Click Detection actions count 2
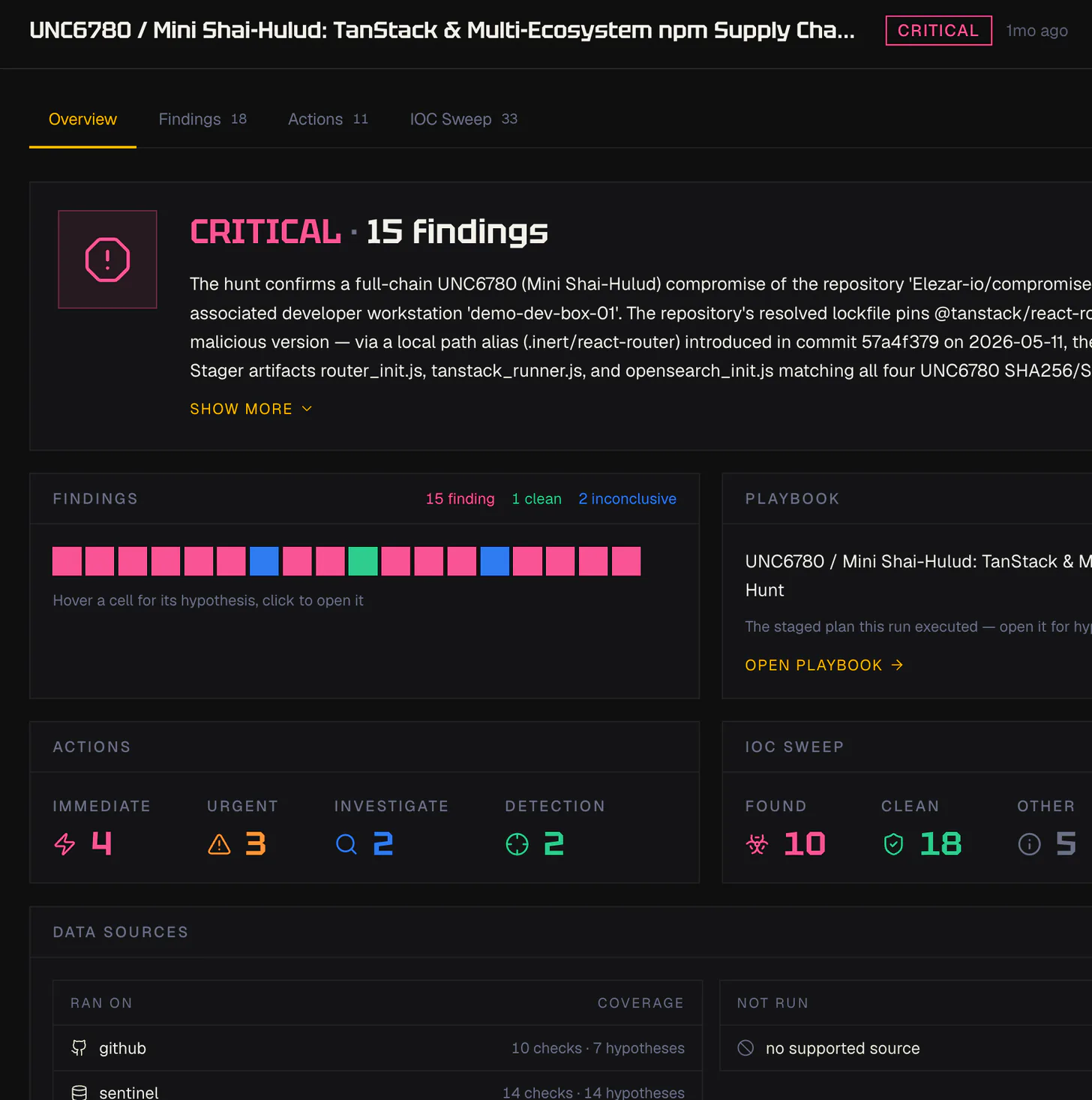This screenshot has height=1100, width=1092. click(x=554, y=844)
